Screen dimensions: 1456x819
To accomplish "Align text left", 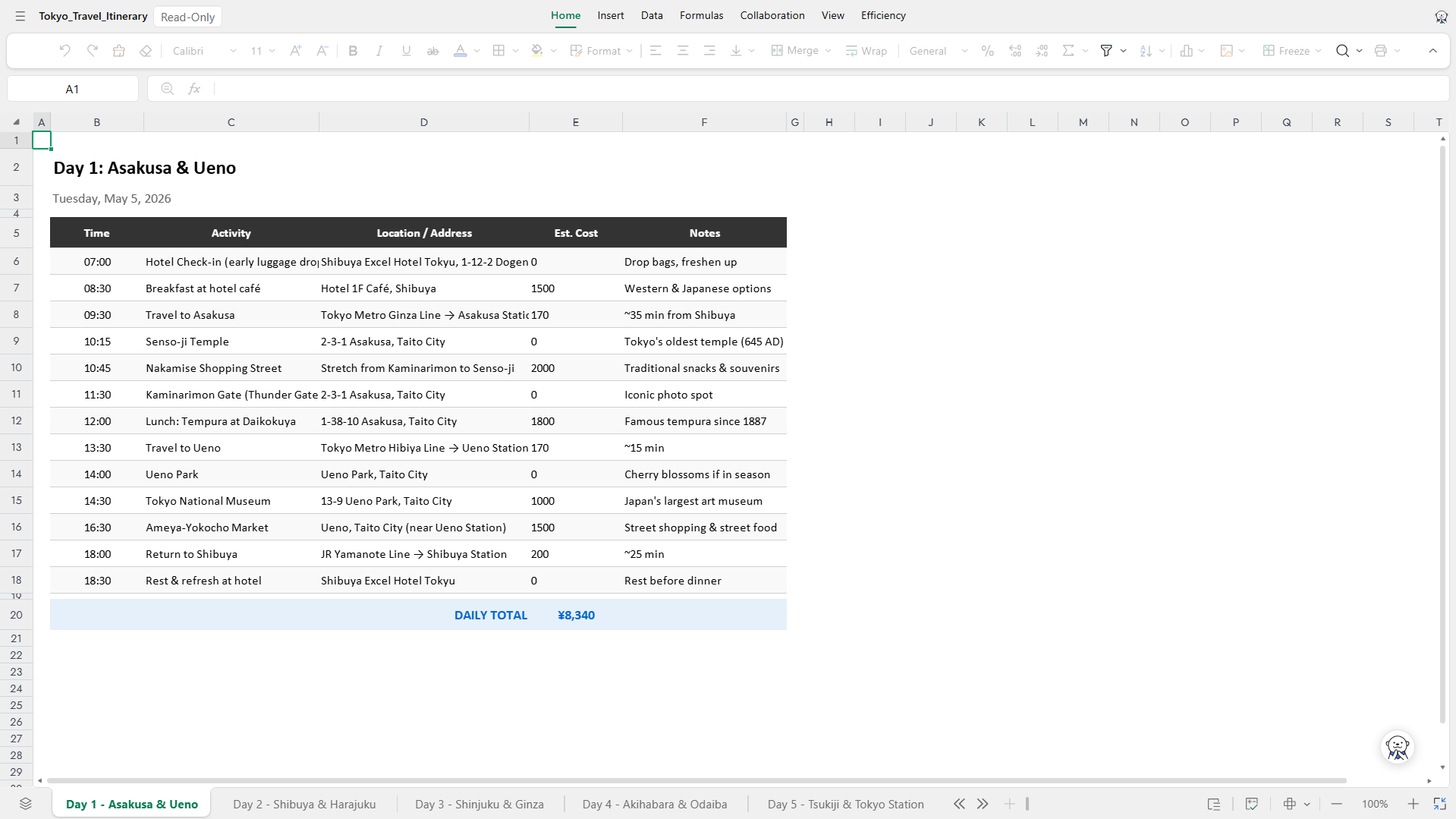I will 656,51.
